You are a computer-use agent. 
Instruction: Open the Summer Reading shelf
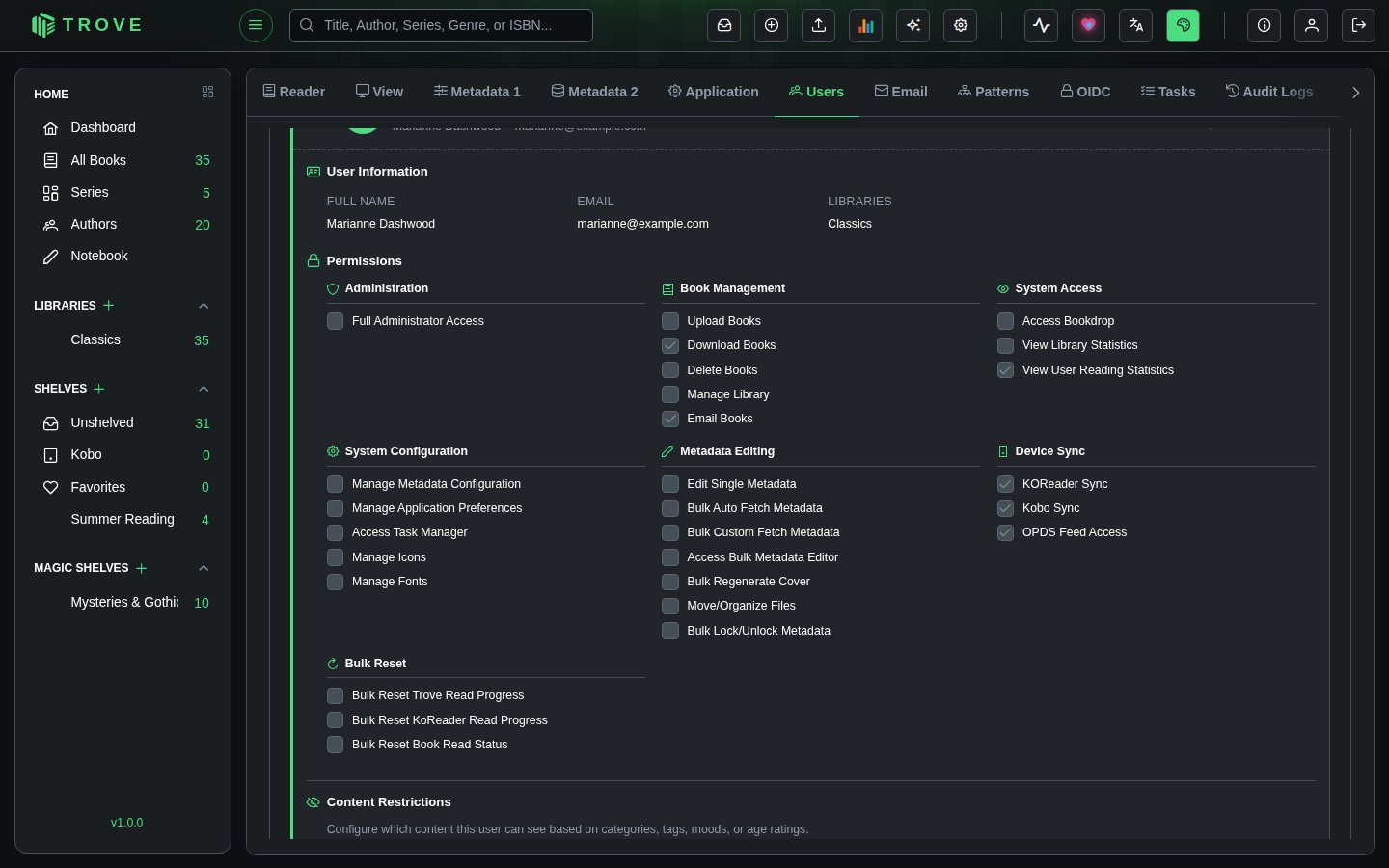pos(123,519)
